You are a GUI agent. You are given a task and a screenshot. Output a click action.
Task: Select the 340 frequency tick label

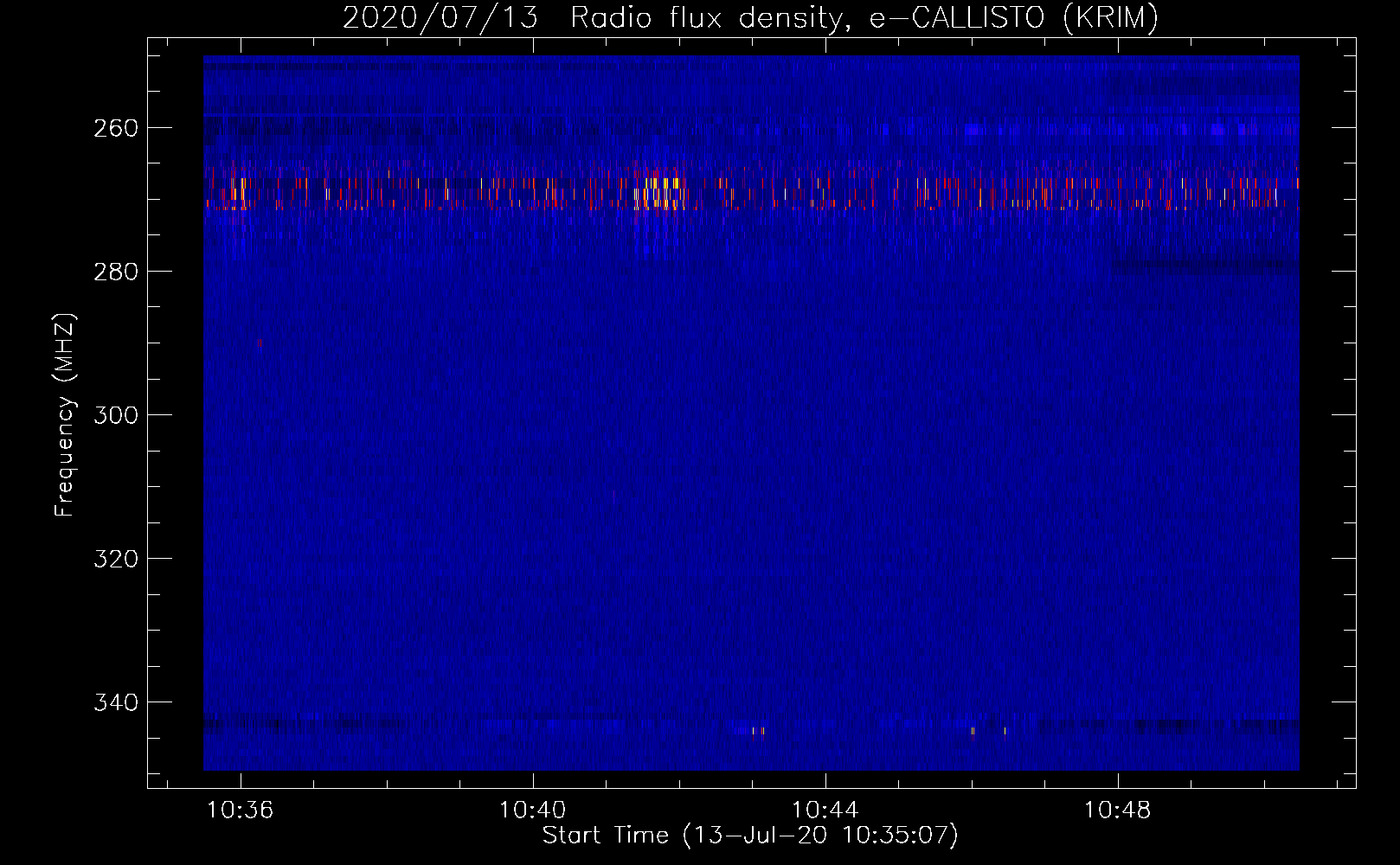116,702
